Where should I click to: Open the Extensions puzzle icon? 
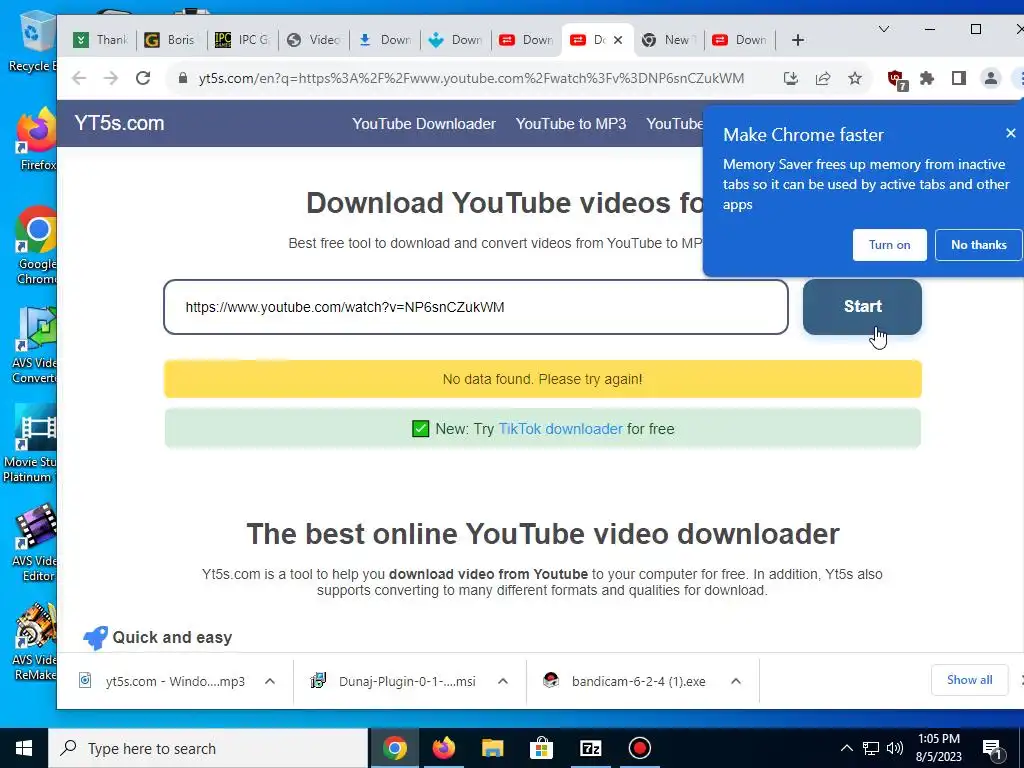[x=927, y=79]
